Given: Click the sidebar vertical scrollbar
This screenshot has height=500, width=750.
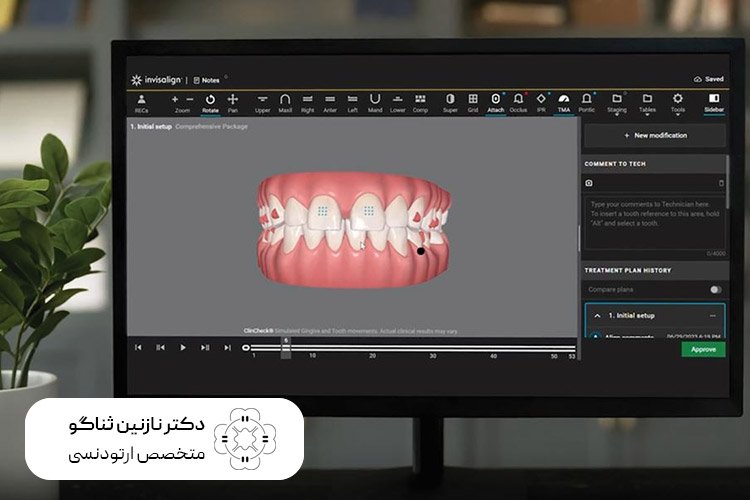Looking at the screenshot, I should [x=728, y=182].
